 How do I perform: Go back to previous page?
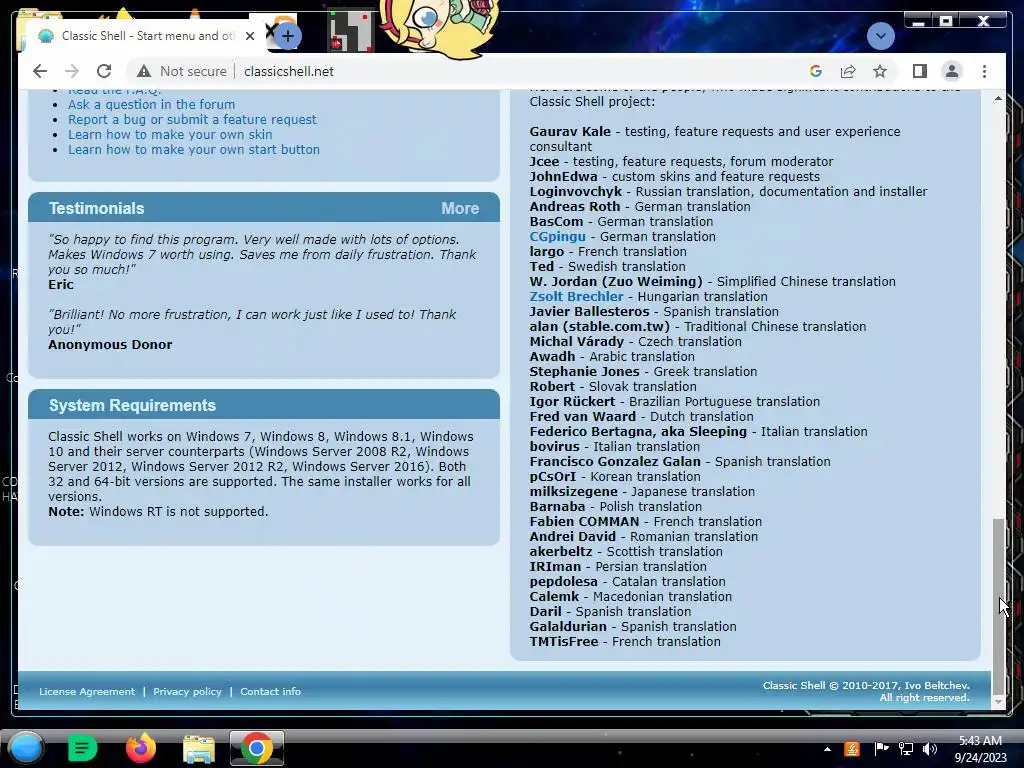click(x=40, y=71)
